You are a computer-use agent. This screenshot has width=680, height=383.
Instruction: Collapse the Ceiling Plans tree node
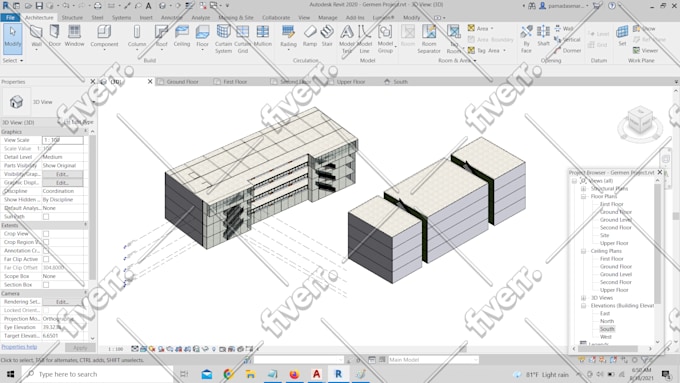[x=583, y=251]
